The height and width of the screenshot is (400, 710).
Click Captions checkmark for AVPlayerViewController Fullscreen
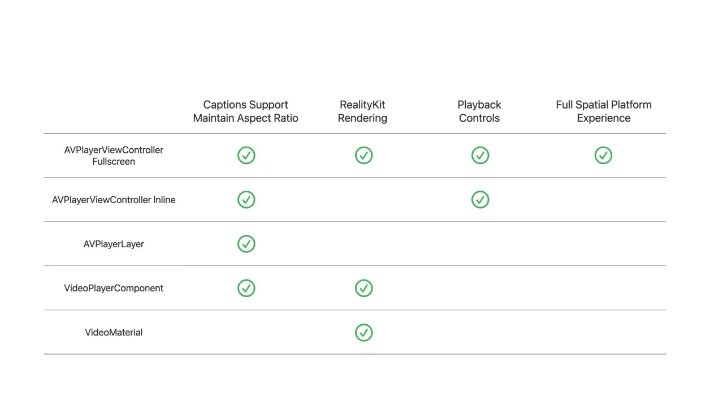pyautogui.click(x=246, y=155)
